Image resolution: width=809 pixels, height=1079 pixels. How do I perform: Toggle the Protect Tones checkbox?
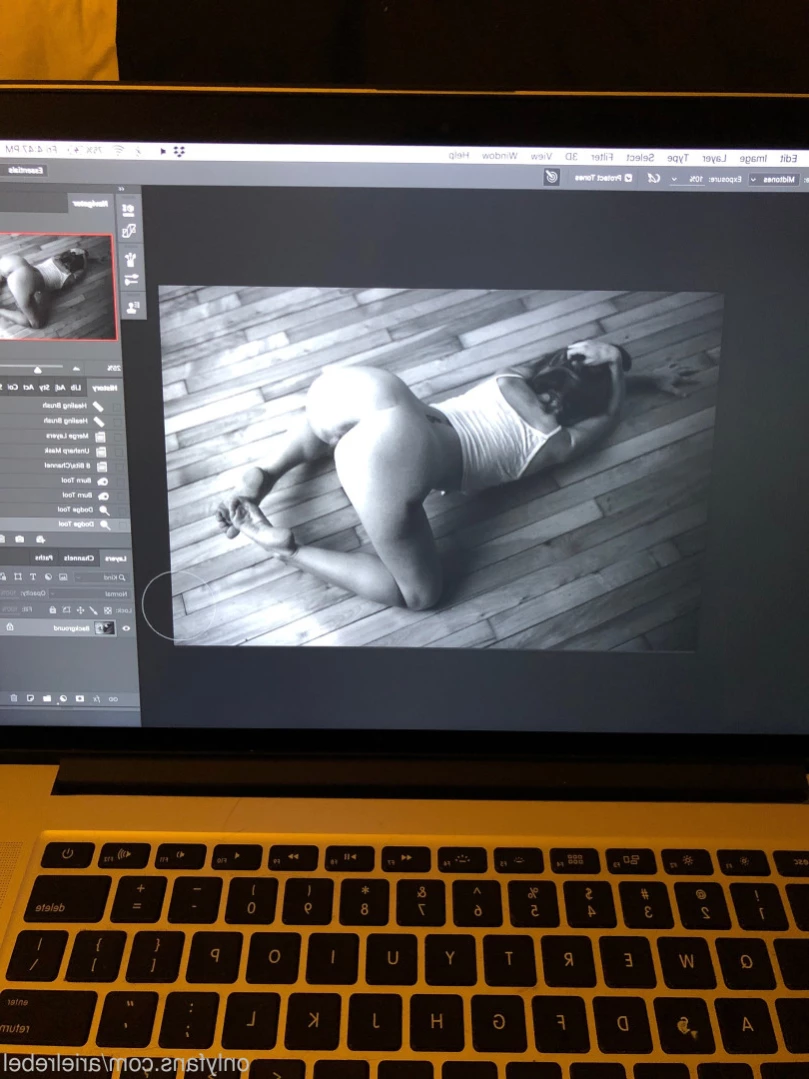[628, 178]
